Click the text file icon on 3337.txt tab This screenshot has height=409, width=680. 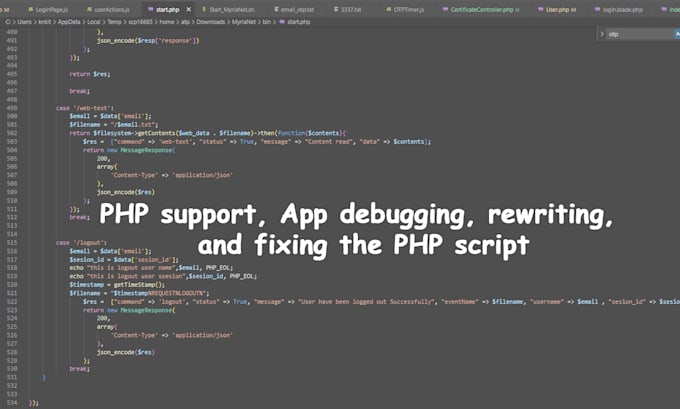(336, 10)
